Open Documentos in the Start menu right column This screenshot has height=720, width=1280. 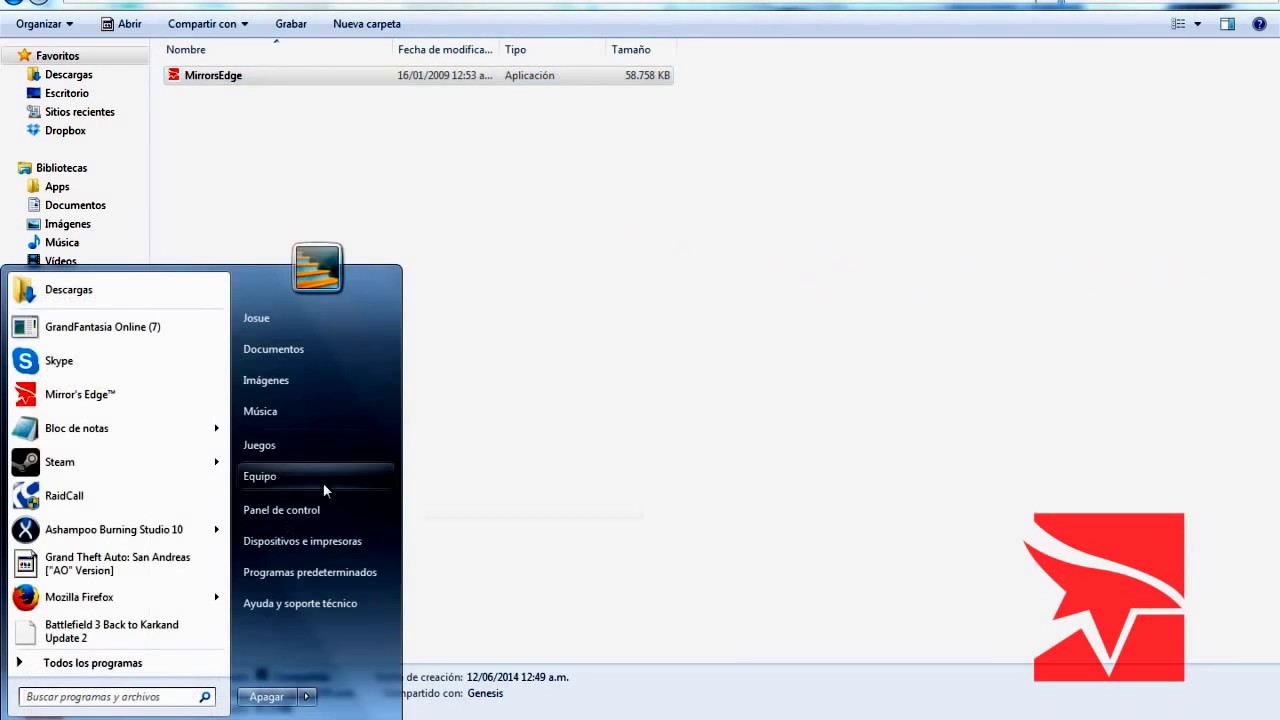pyautogui.click(x=273, y=349)
